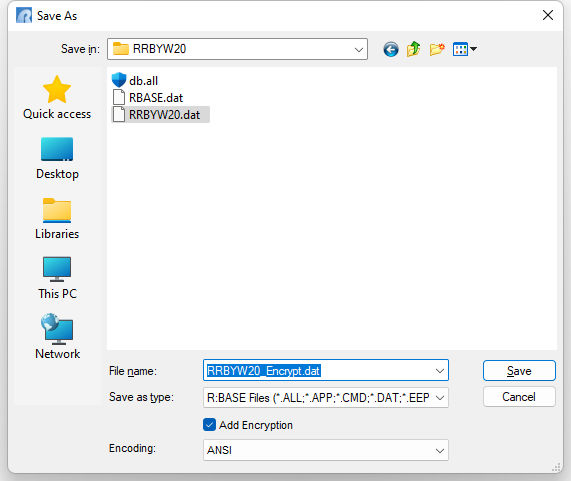Open the Encoding ANSI dropdown
Image resolution: width=571 pixels, height=481 pixels.
click(440, 451)
